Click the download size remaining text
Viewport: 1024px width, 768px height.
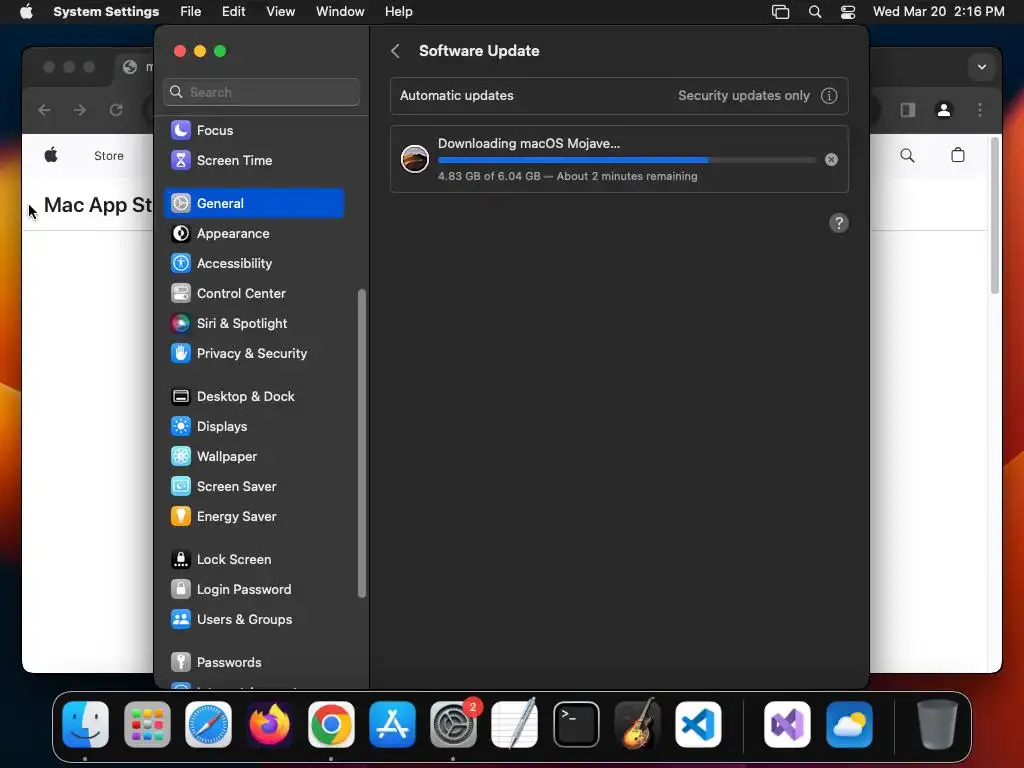coord(568,176)
